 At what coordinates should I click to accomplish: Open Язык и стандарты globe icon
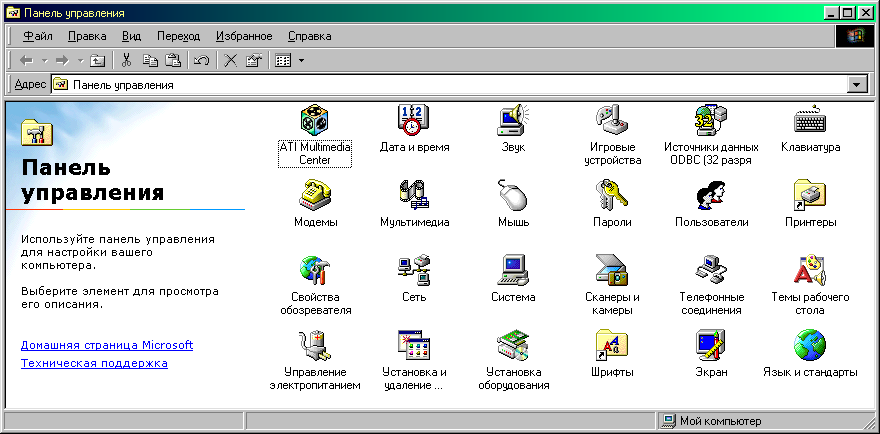(810, 345)
